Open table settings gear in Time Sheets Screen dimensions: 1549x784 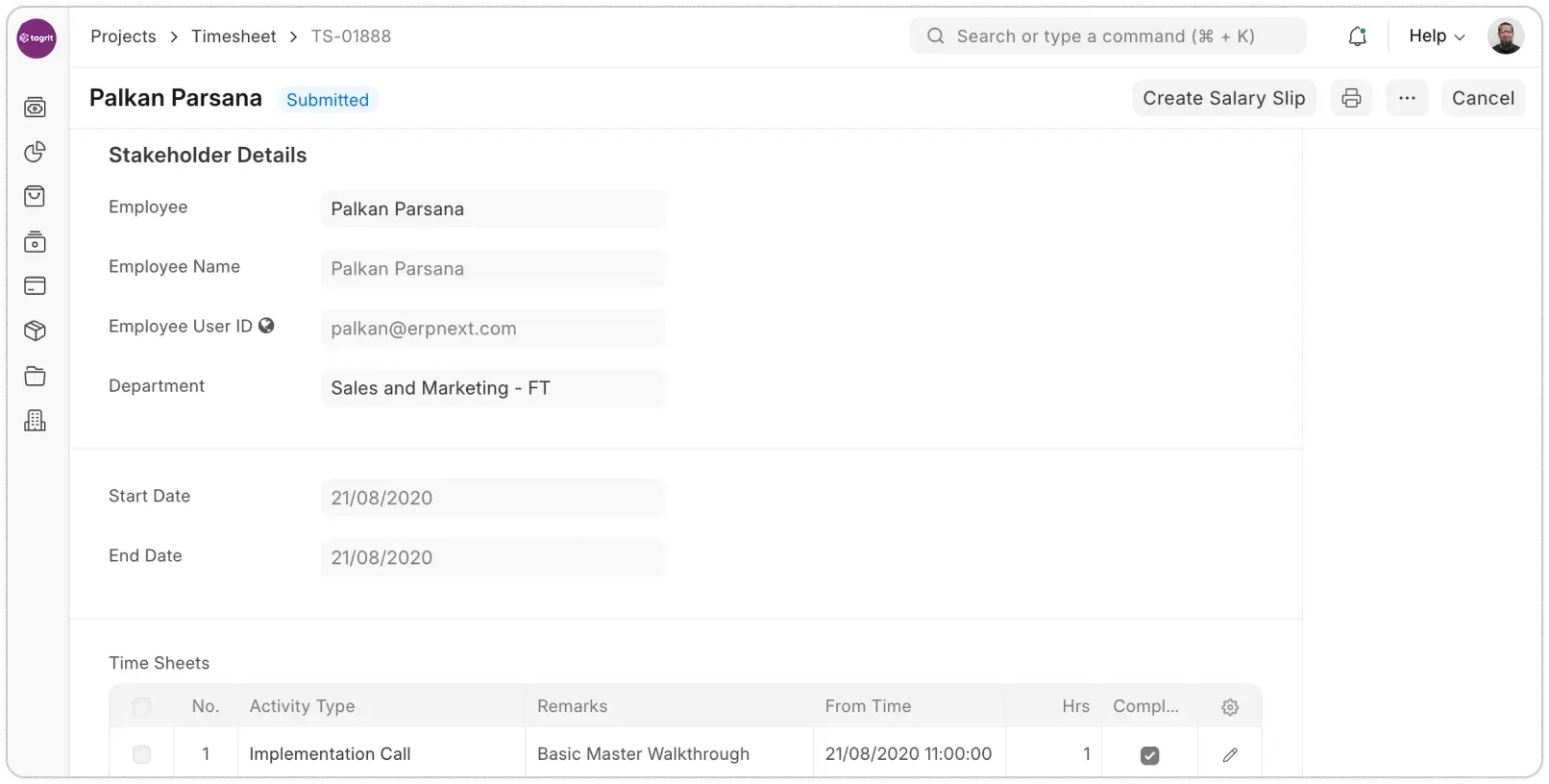pos(1229,707)
